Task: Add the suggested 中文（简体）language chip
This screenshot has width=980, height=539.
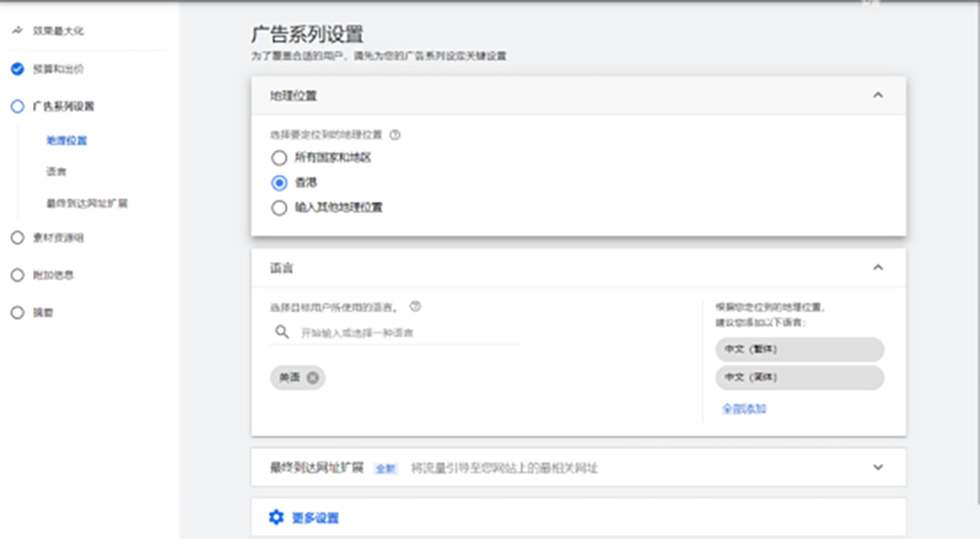Action: [x=799, y=377]
